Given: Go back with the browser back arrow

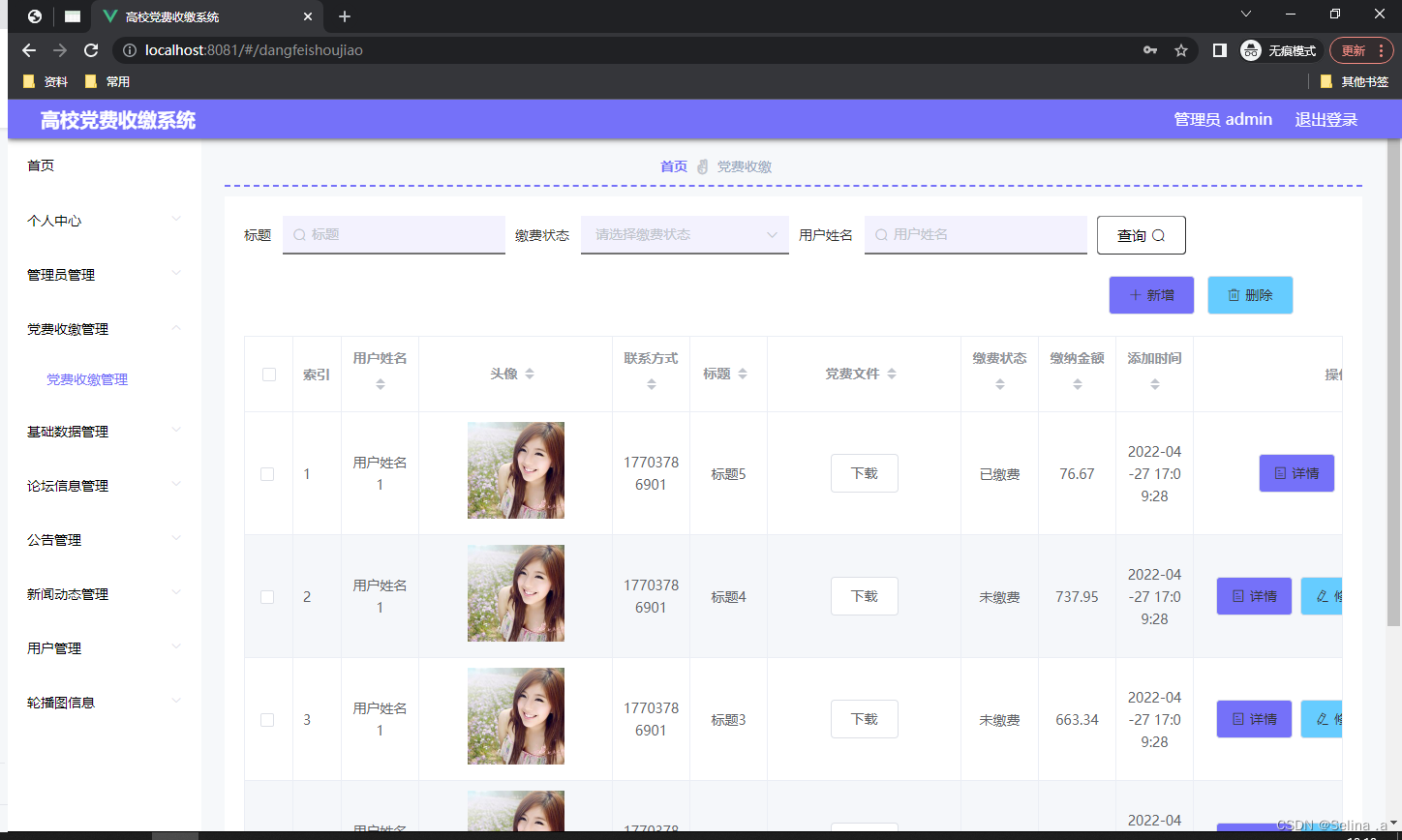Looking at the screenshot, I should click(x=29, y=50).
